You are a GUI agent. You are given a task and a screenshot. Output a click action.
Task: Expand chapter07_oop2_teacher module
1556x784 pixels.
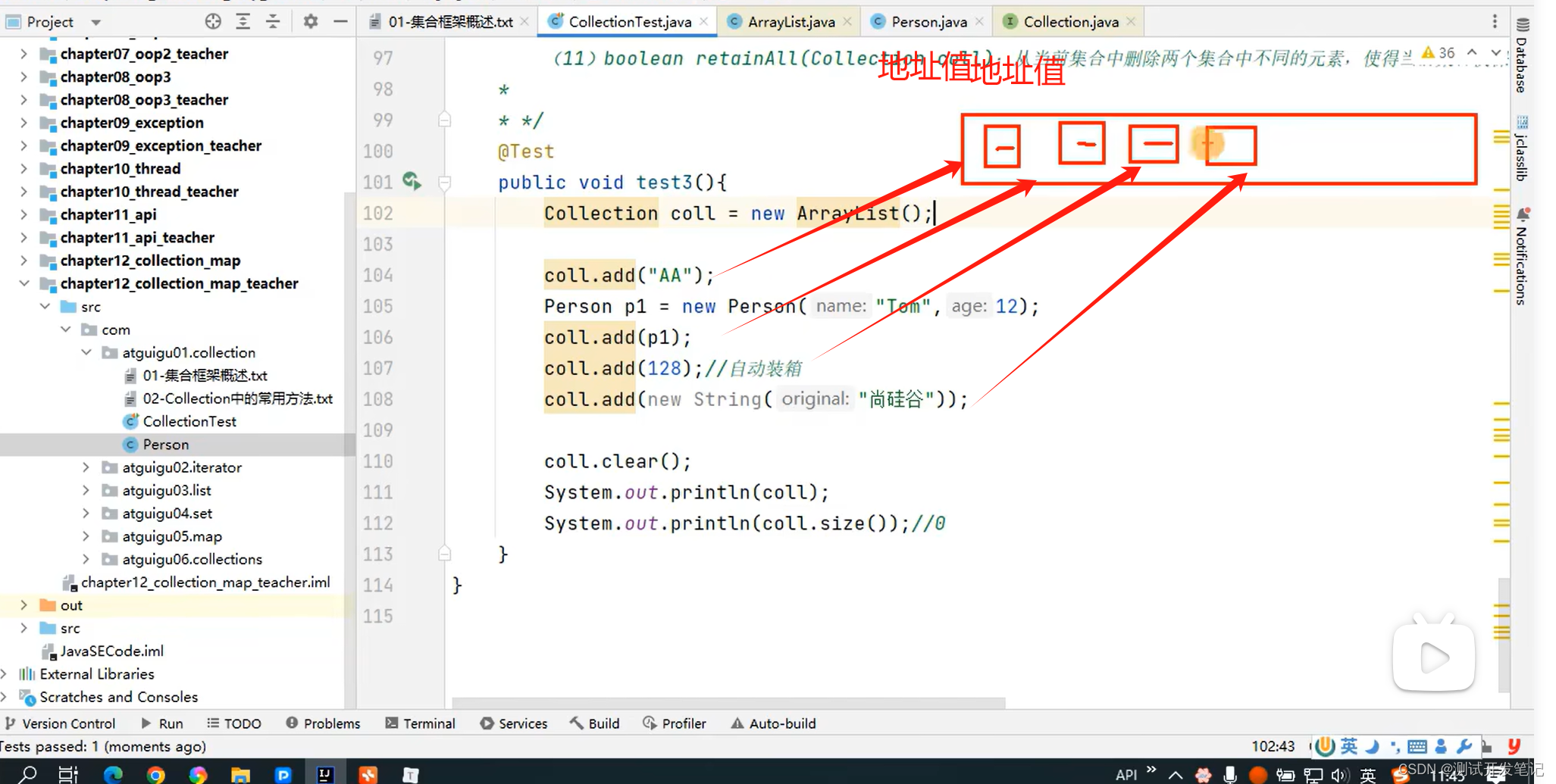[23, 54]
